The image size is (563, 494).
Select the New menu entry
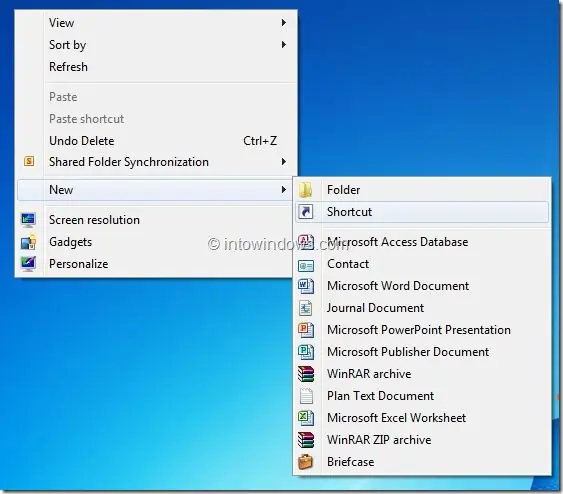pos(156,190)
